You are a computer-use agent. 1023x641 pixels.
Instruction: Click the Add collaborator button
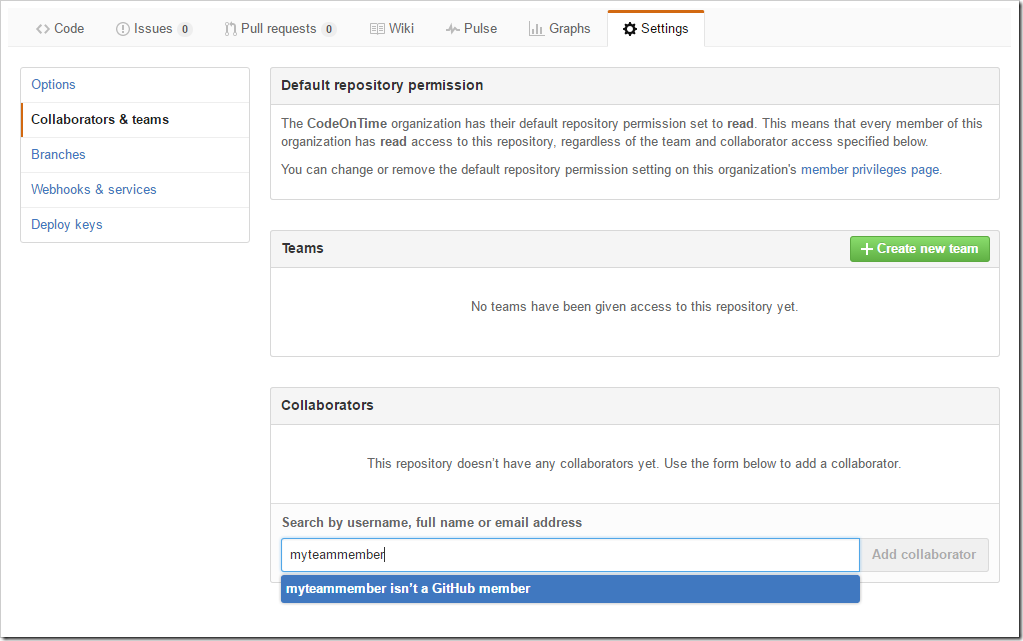tap(924, 555)
